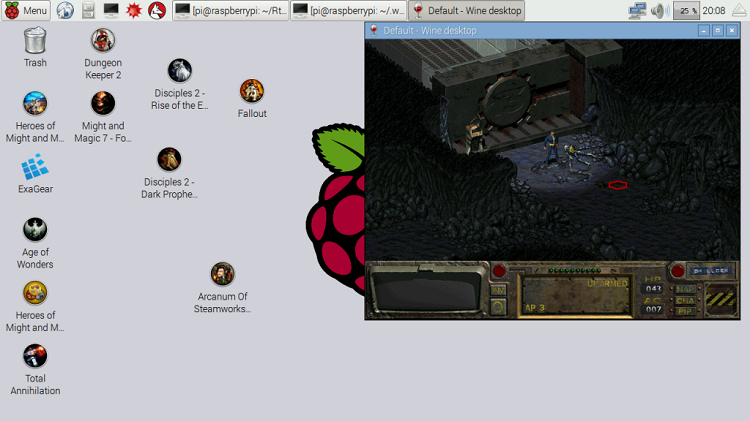Image resolution: width=750 pixels, height=421 pixels.
Task: Open the volume speaker tray icon
Action: (x=660, y=10)
